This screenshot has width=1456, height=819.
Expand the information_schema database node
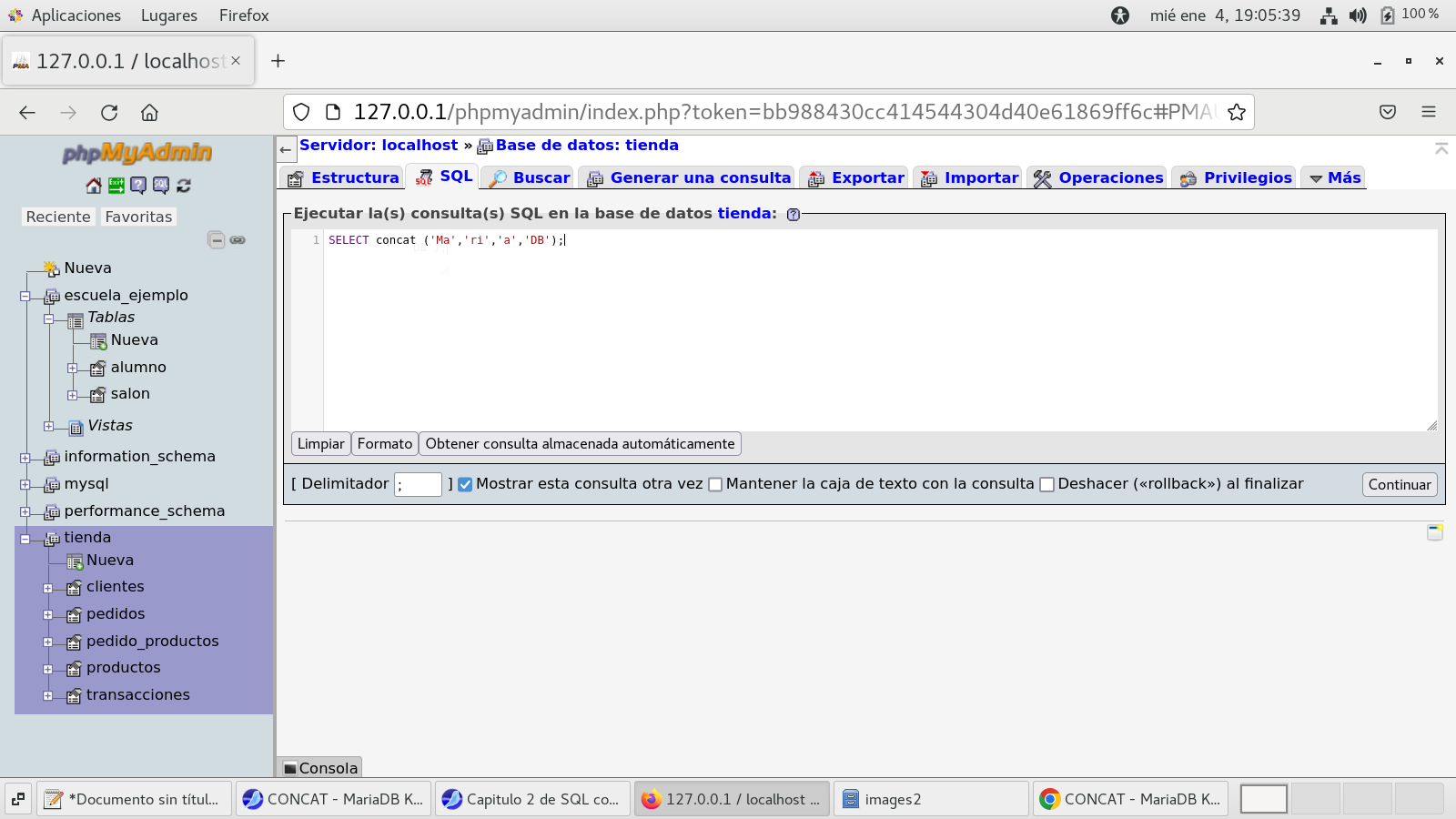click(x=25, y=458)
